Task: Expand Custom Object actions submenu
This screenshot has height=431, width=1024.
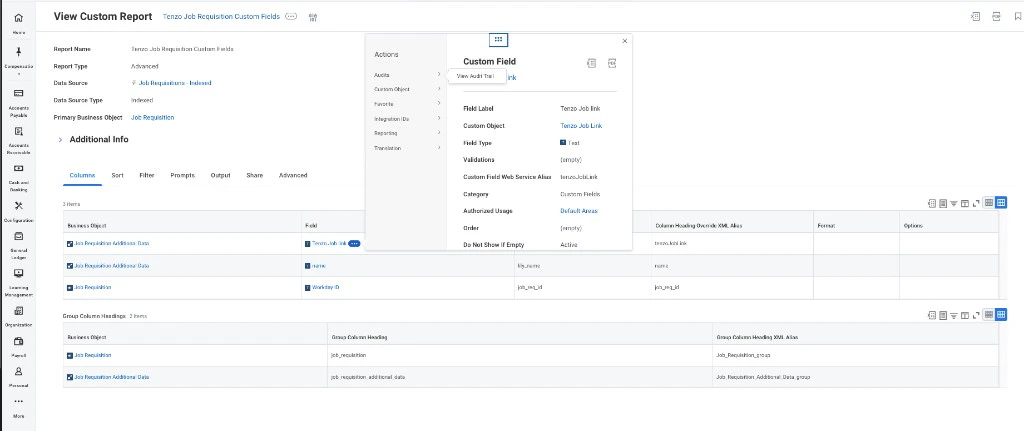Action: [x=408, y=89]
